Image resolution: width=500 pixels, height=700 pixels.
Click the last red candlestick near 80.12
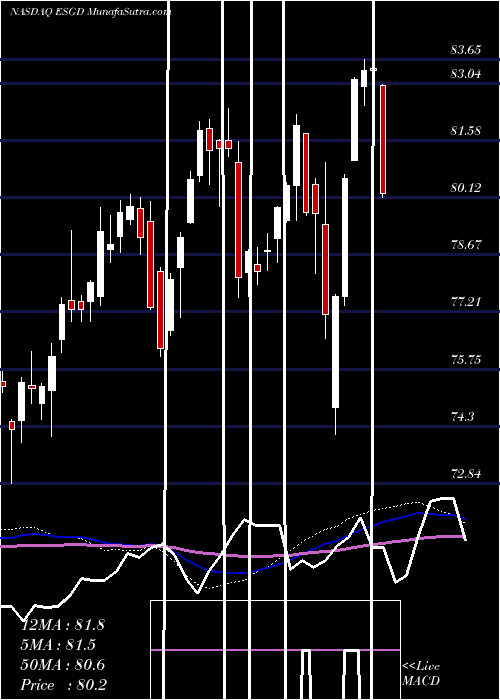(x=383, y=139)
